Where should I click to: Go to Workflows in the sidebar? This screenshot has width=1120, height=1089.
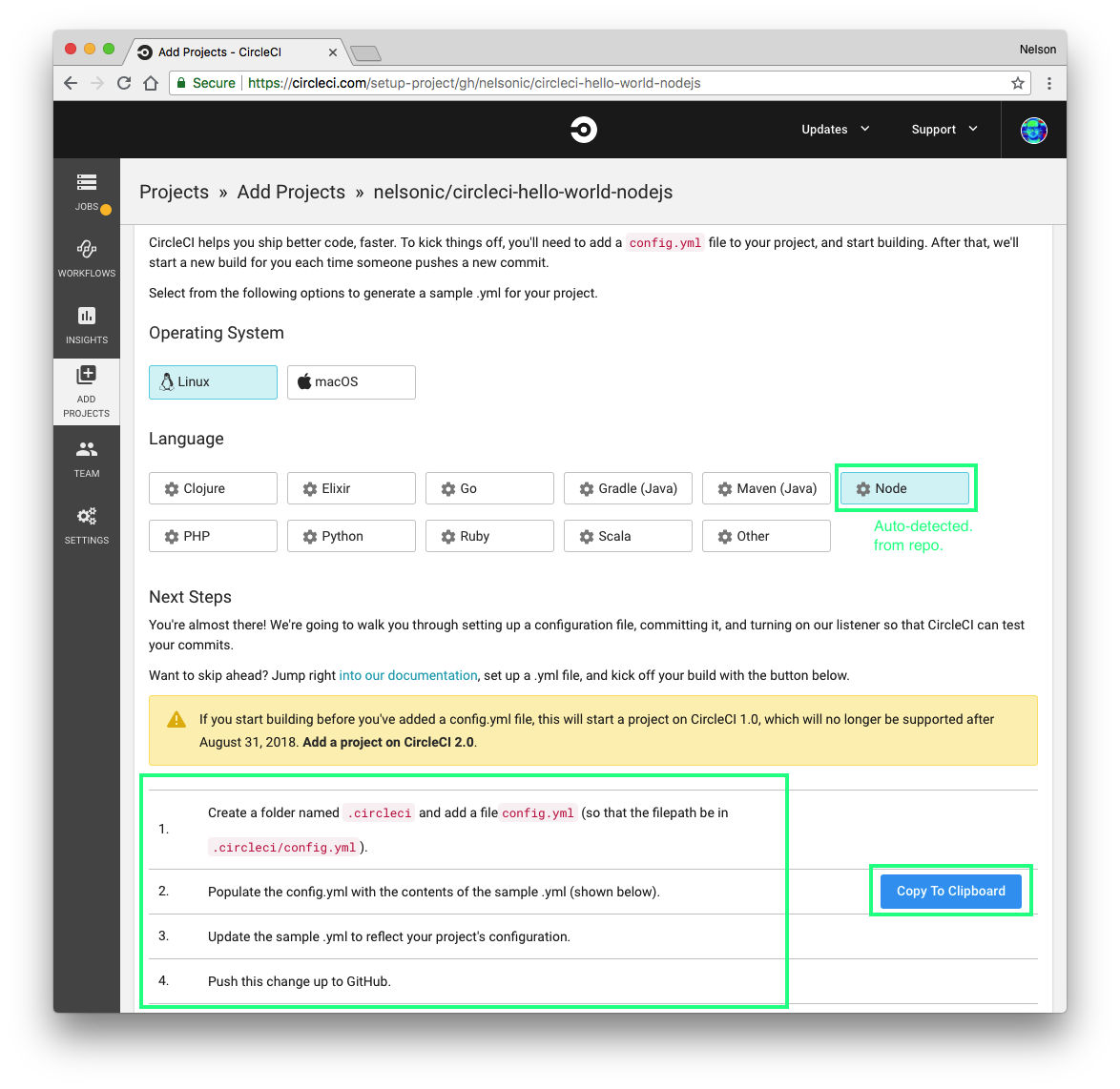tap(87, 250)
